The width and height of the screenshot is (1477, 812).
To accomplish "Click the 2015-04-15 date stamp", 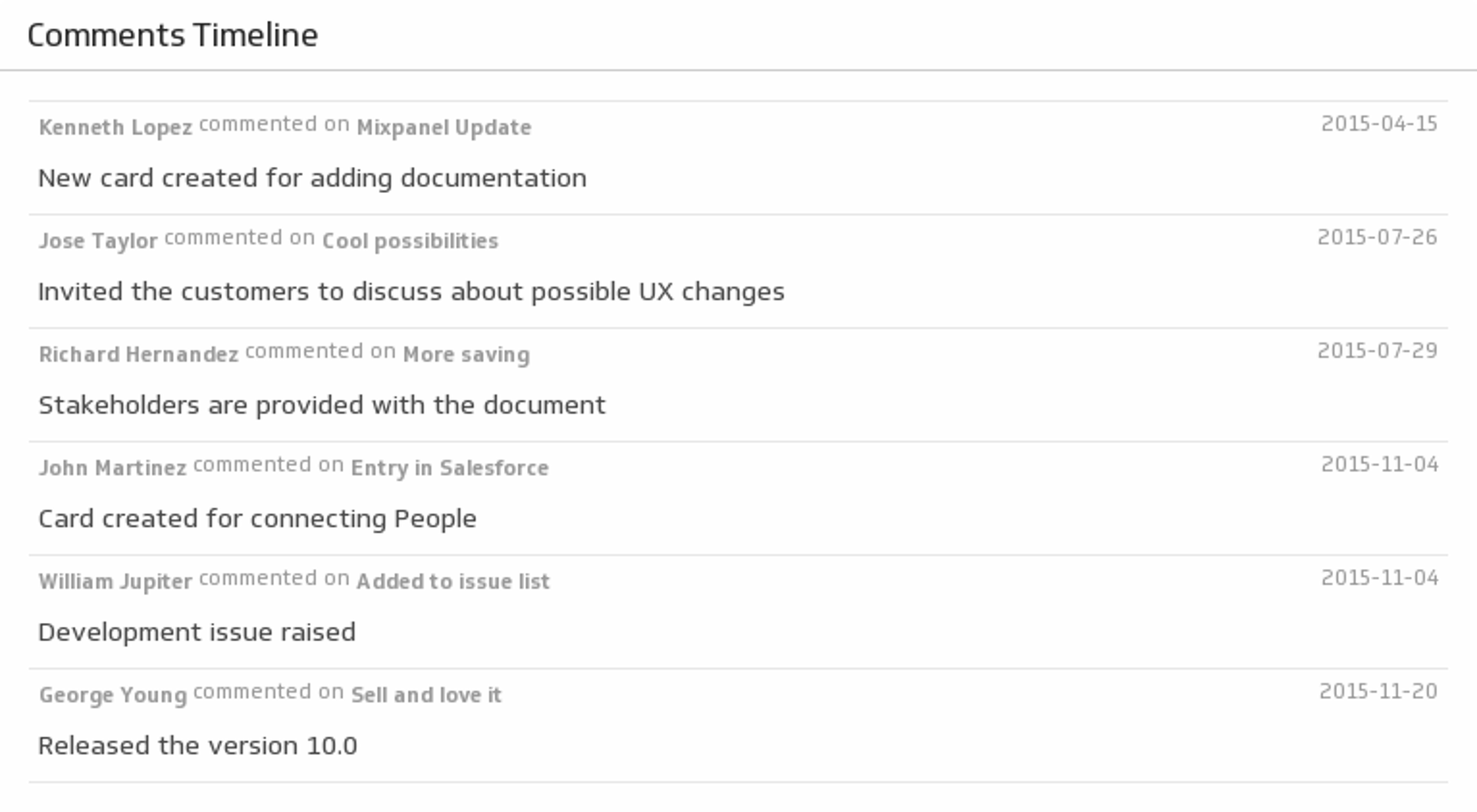I will point(1379,124).
